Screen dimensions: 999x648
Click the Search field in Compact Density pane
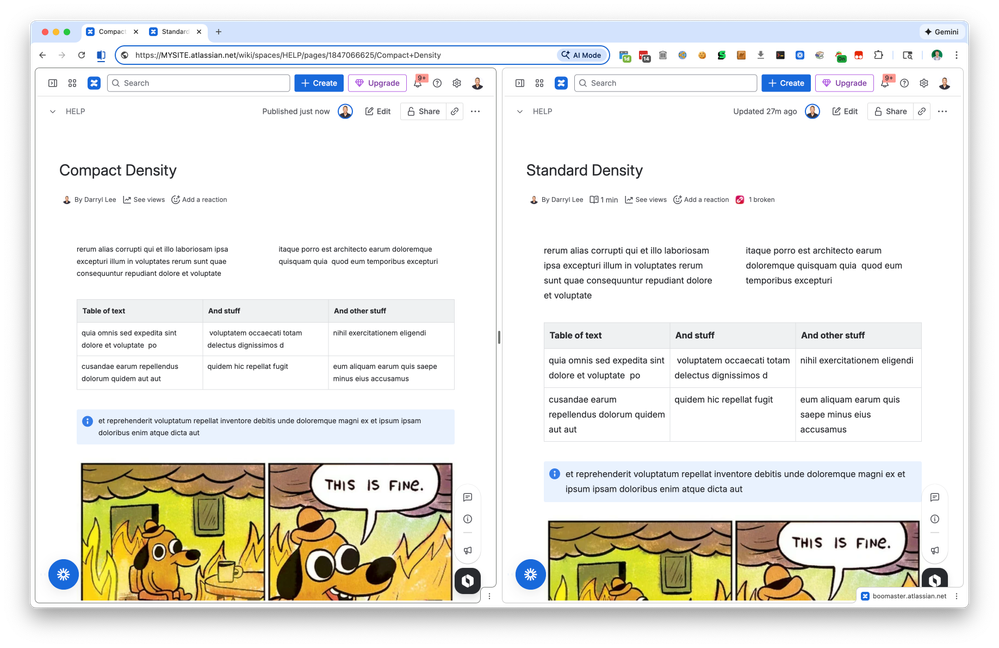coord(198,83)
